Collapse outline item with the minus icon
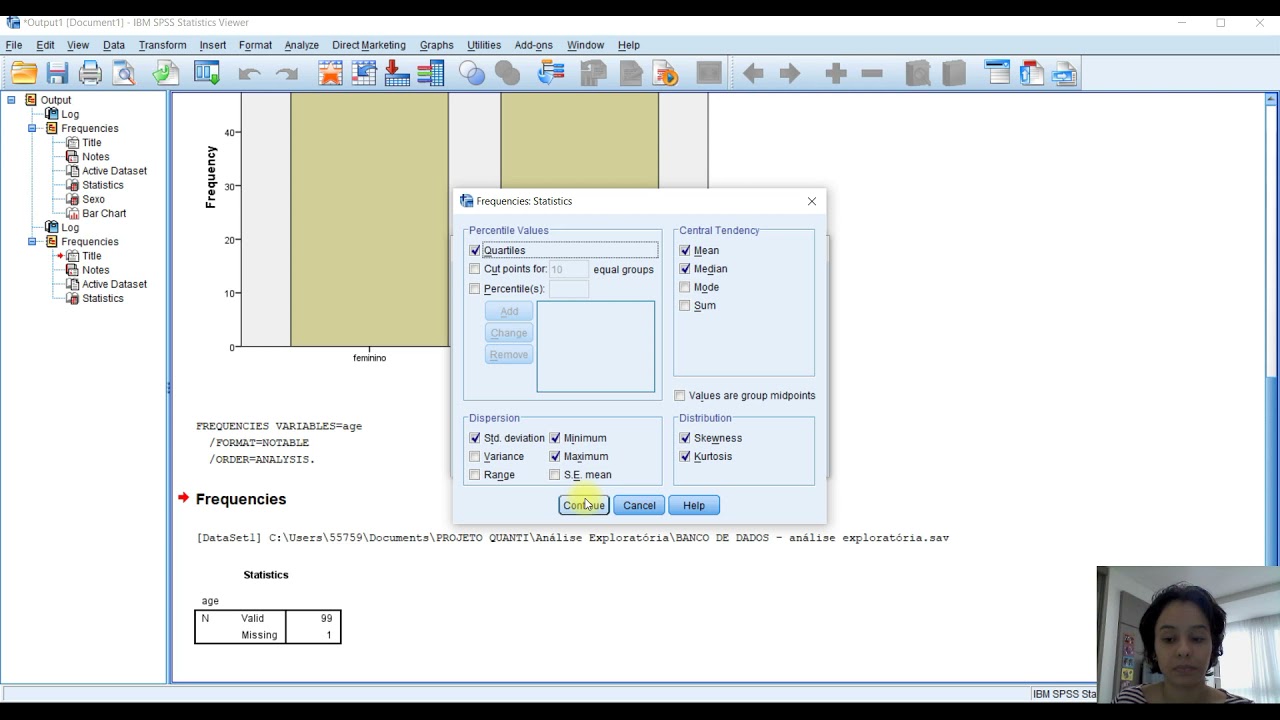 coord(872,73)
